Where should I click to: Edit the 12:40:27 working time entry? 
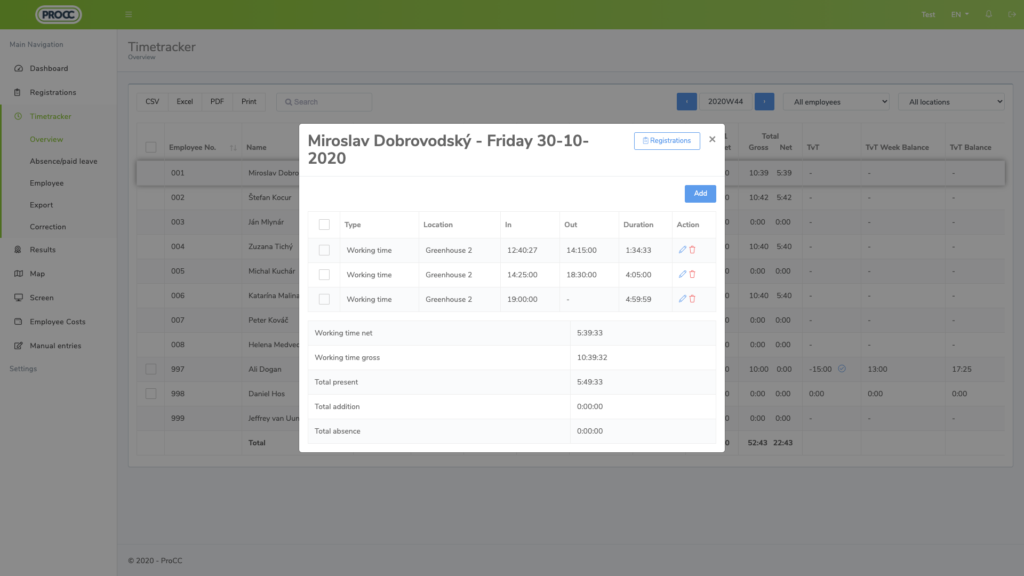point(682,250)
